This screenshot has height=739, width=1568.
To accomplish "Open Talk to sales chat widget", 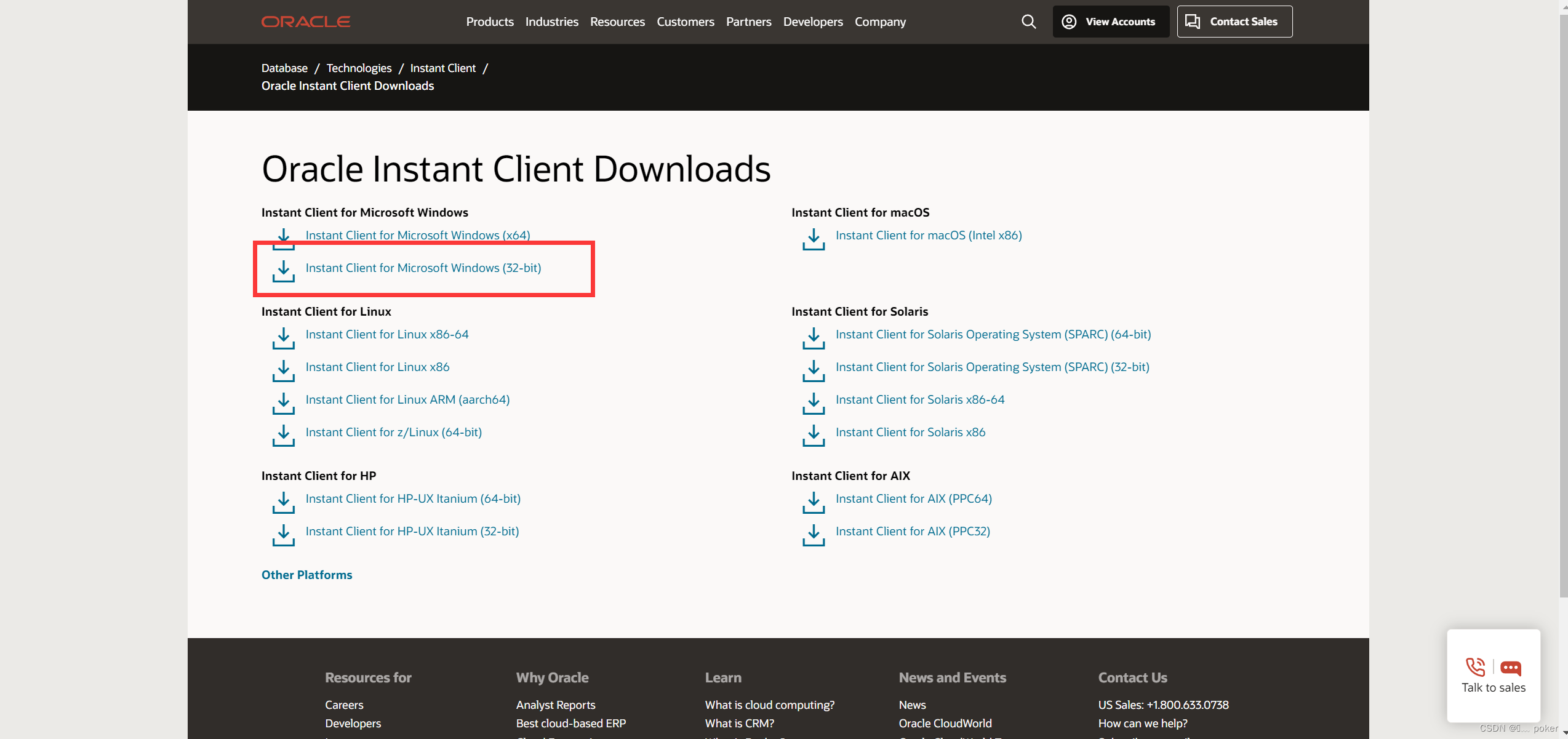I will [x=1493, y=675].
